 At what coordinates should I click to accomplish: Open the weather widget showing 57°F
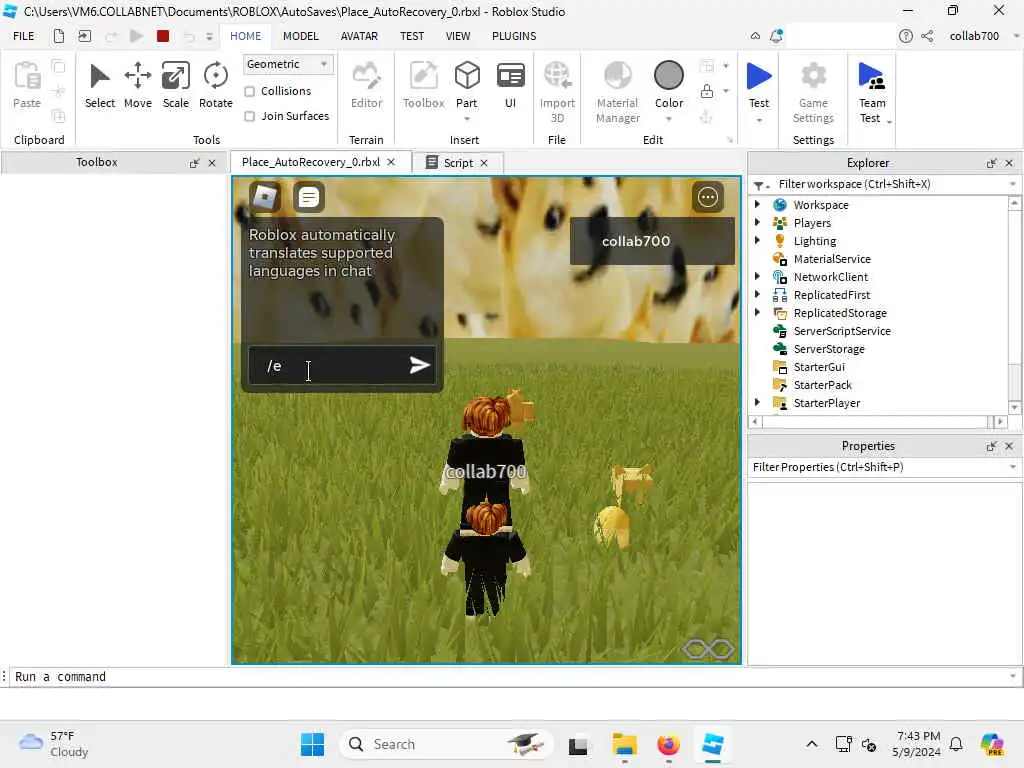click(x=54, y=744)
